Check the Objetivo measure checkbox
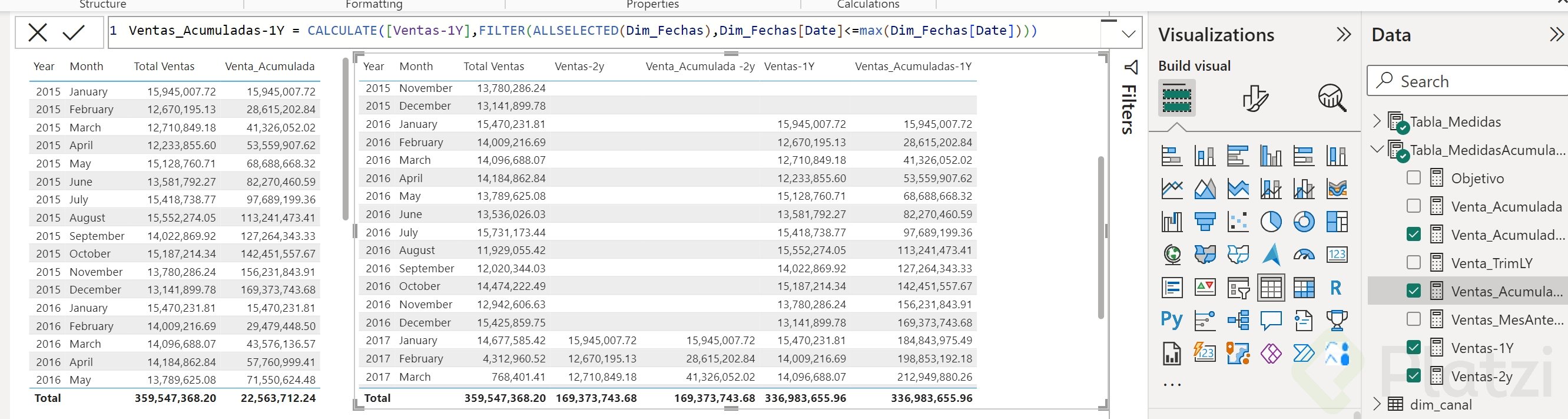 point(1413,178)
